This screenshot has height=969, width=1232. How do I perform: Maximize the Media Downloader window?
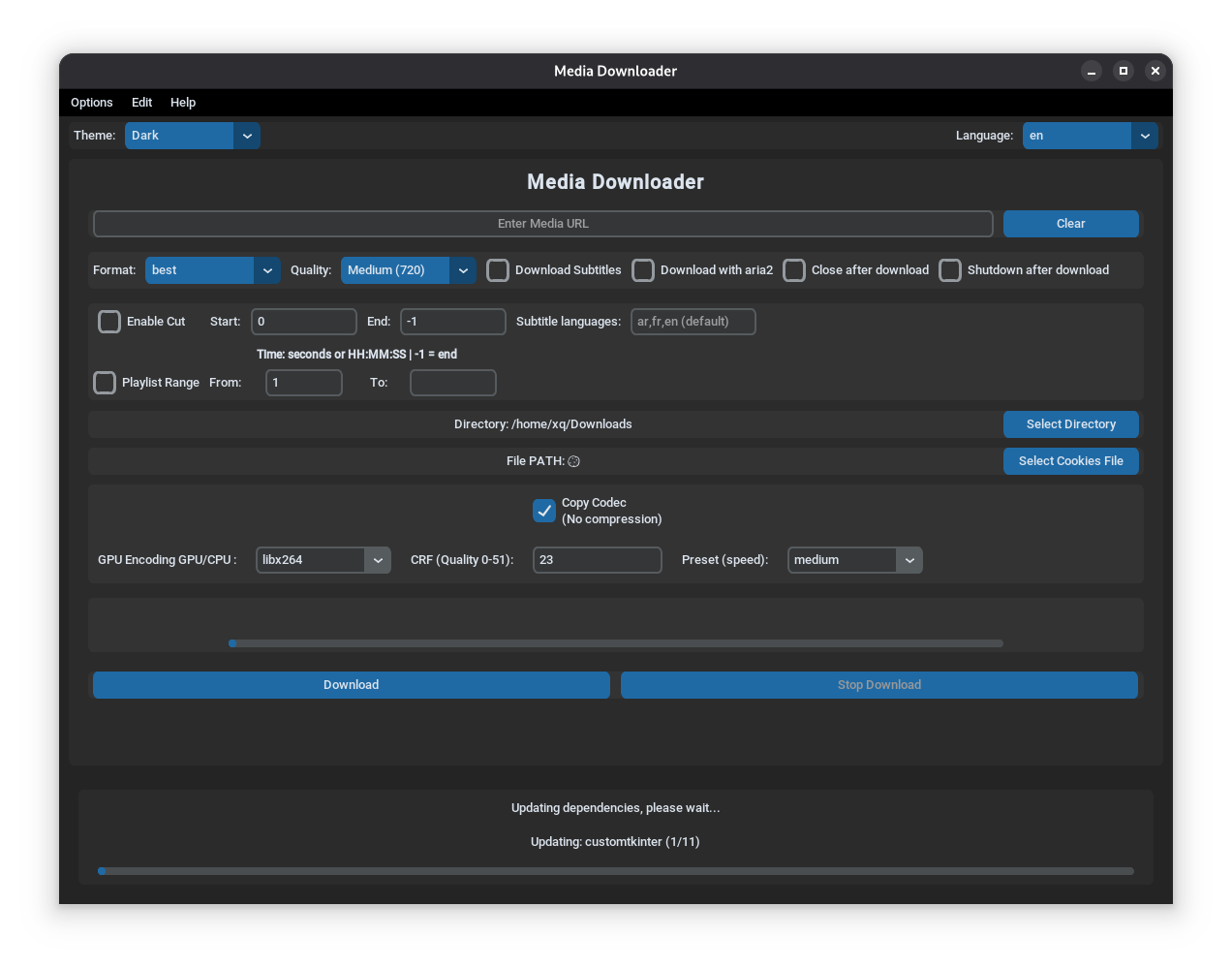tap(1124, 71)
